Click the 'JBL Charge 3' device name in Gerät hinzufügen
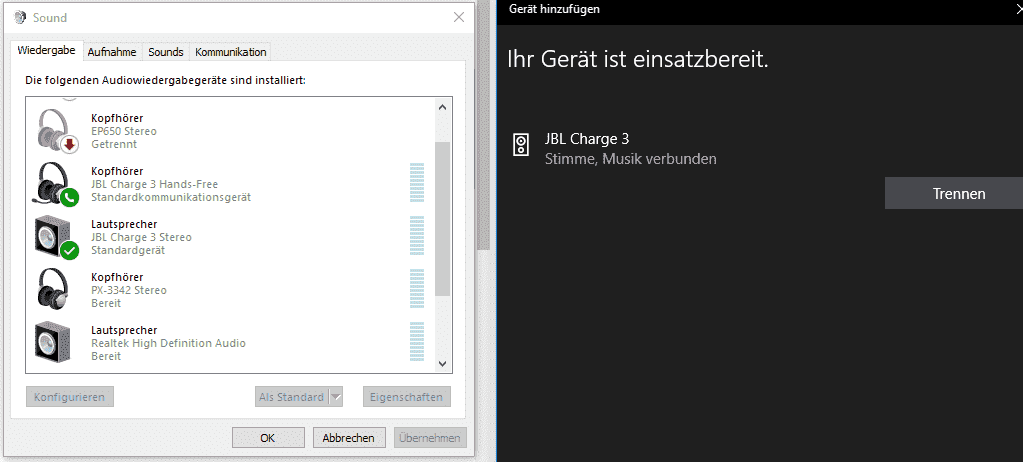This screenshot has height=462, width=1023. 587,138
